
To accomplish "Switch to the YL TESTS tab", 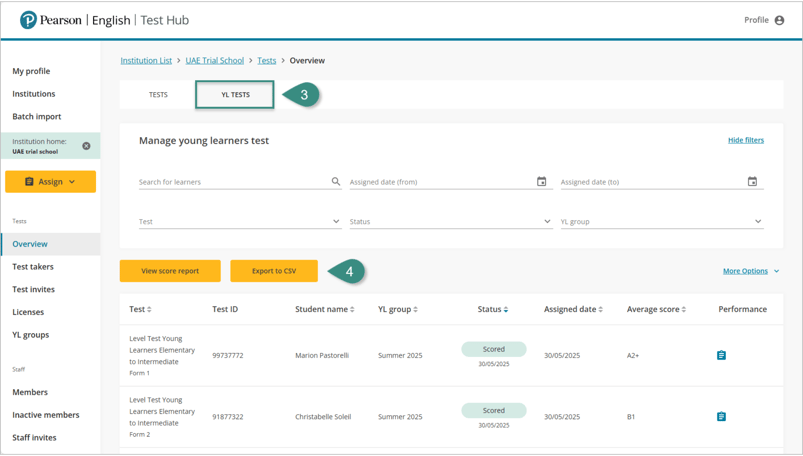I will tap(235, 95).
